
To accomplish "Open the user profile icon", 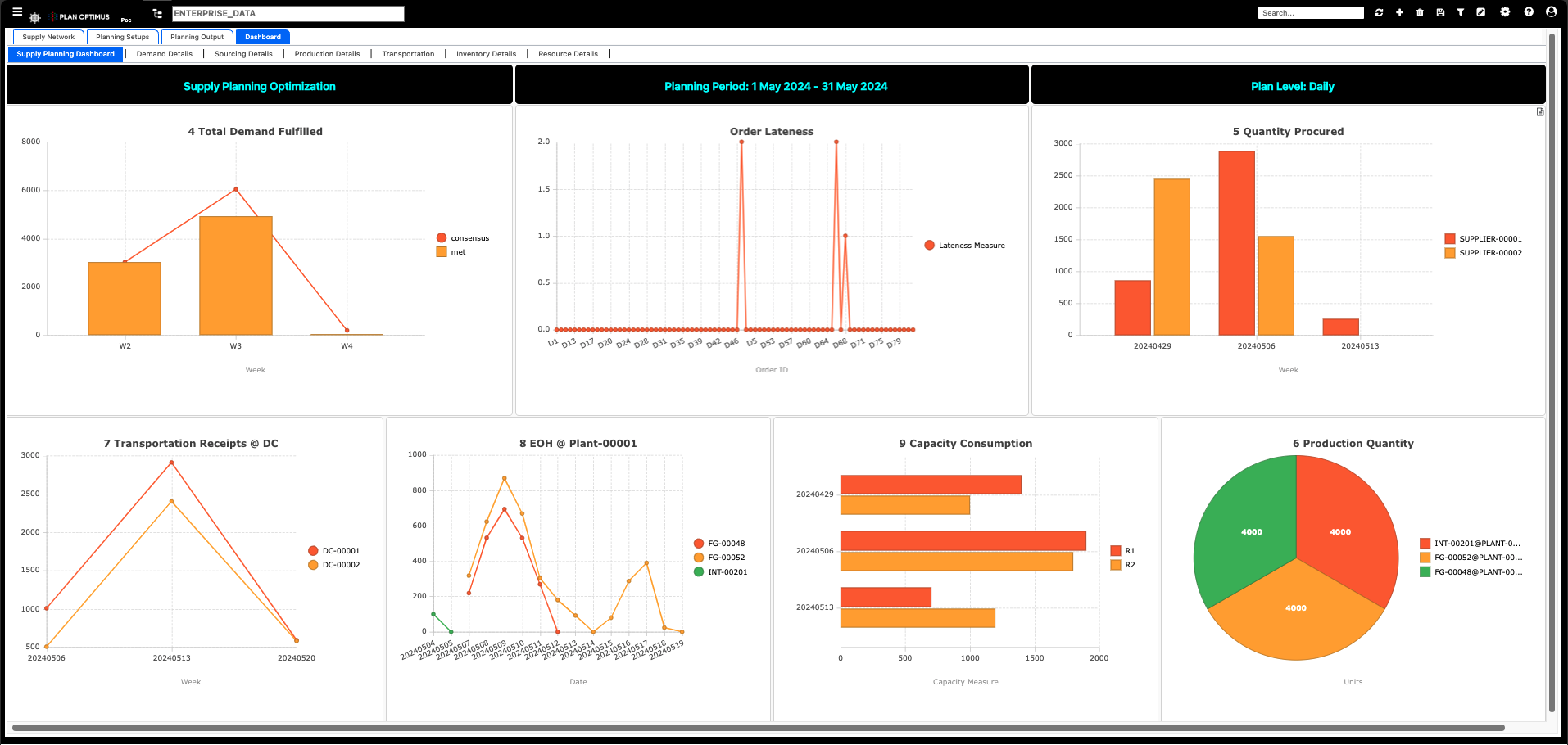I will coord(1551,12).
